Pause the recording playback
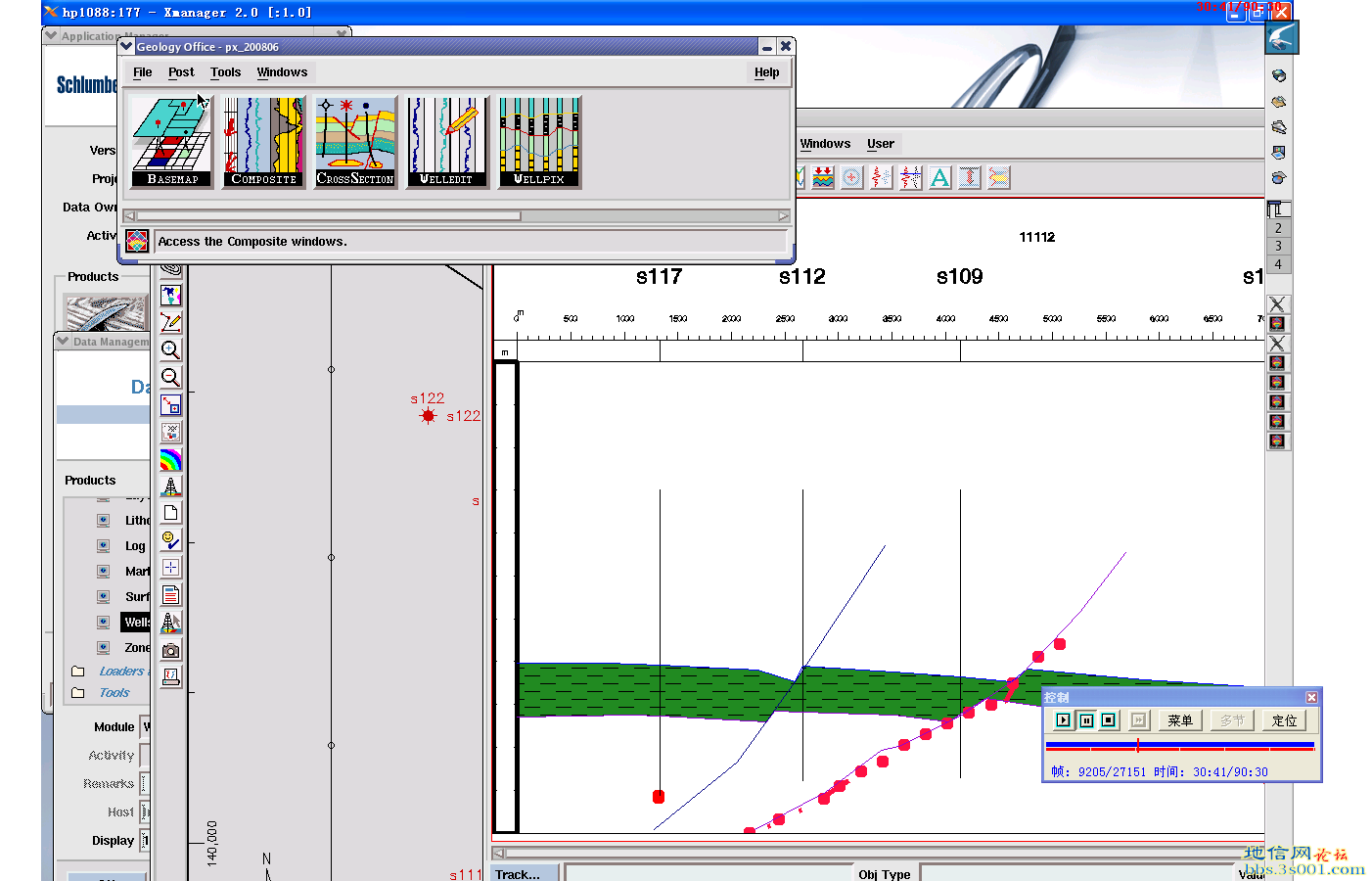The width and height of the screenshot is (1372, 881). [1086, 720]
